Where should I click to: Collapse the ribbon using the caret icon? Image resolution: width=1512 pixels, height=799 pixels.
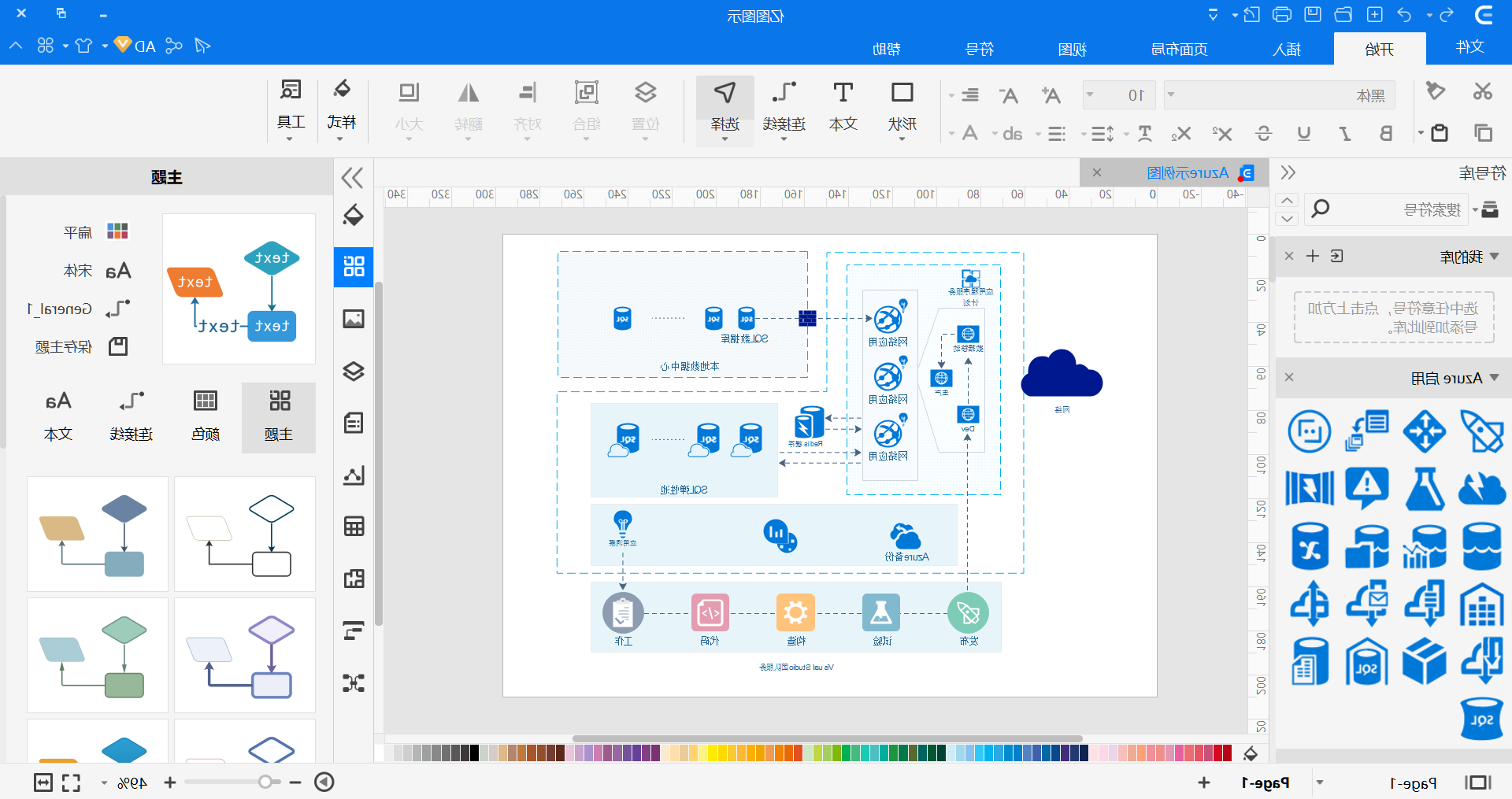(16, 46)
